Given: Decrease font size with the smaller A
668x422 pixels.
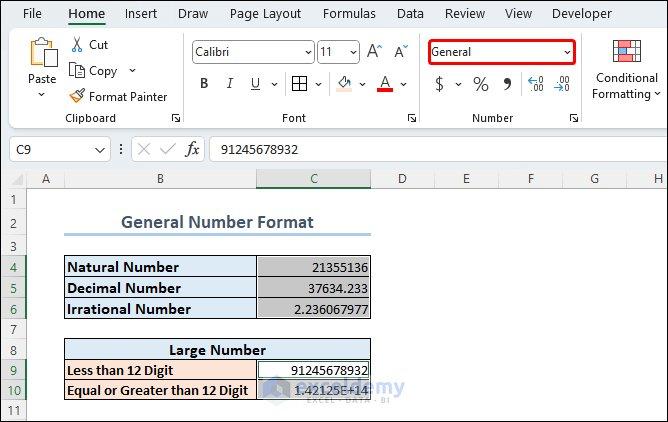Looking at the screenshot, I should point(400,52).
